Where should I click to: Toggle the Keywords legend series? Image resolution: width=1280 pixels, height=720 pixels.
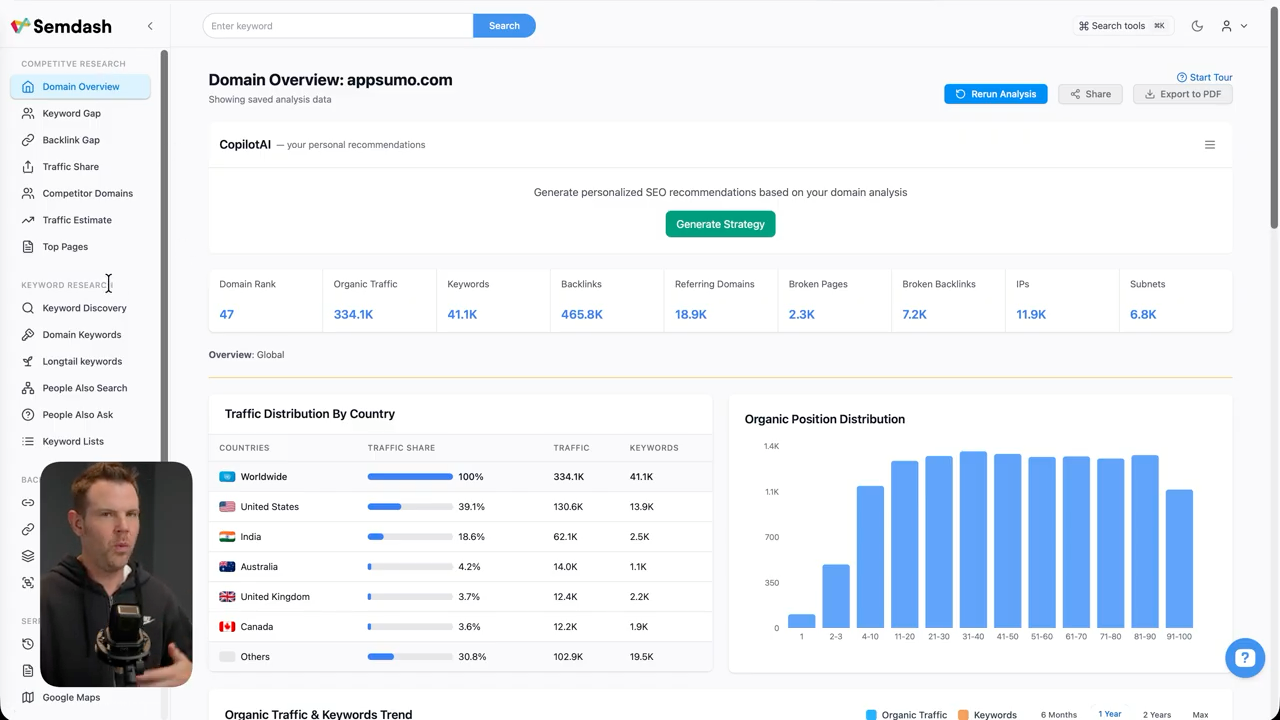click(987, 715)
